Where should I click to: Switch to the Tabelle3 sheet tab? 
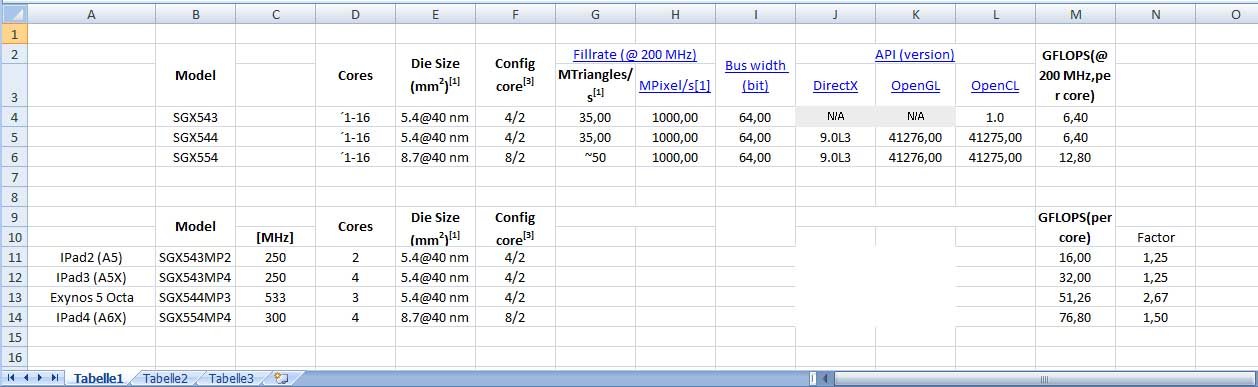pyautogui.click(x=231, y=378)
